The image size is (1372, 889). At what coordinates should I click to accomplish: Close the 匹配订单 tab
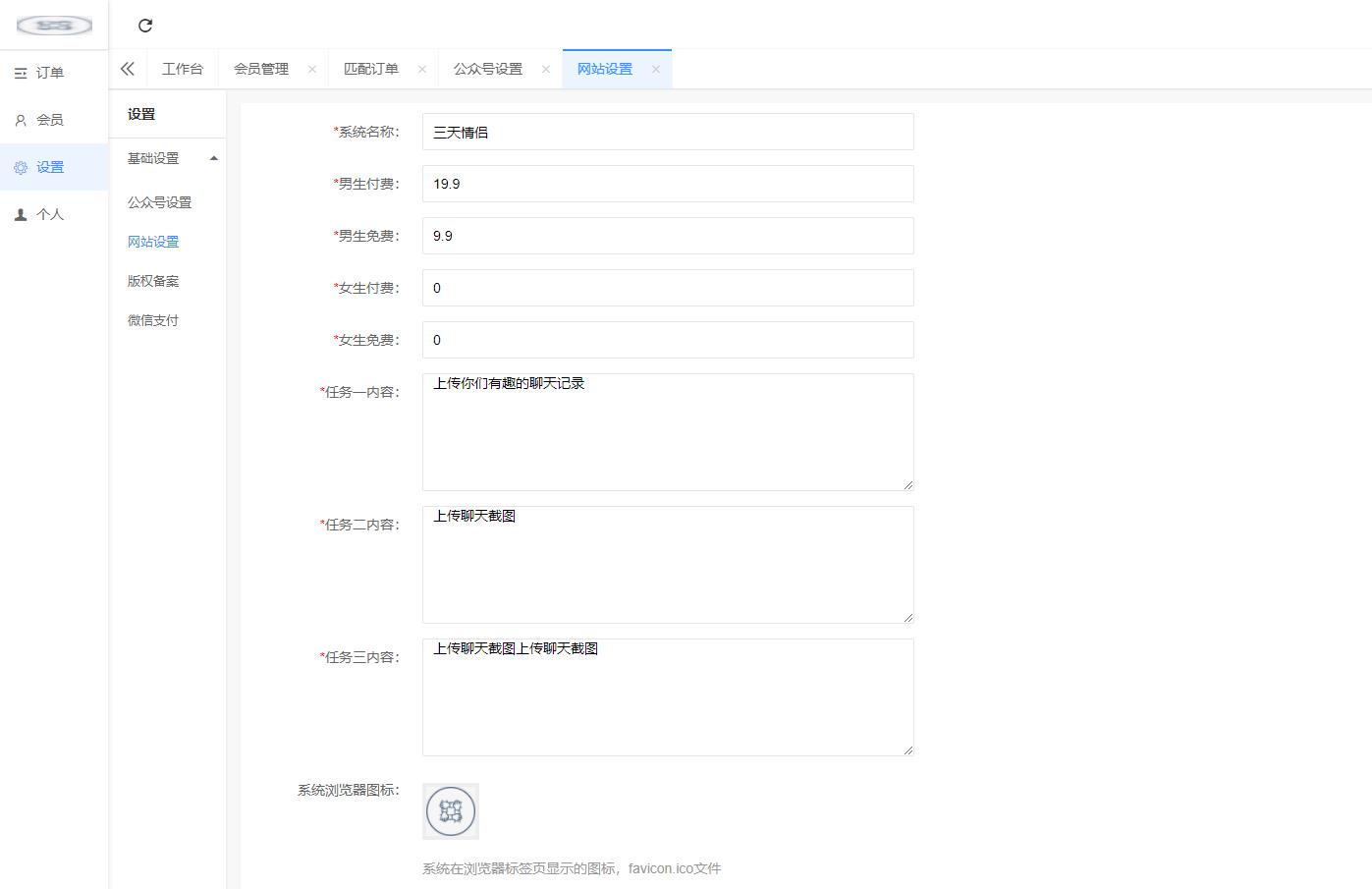(x=422, y=69)
